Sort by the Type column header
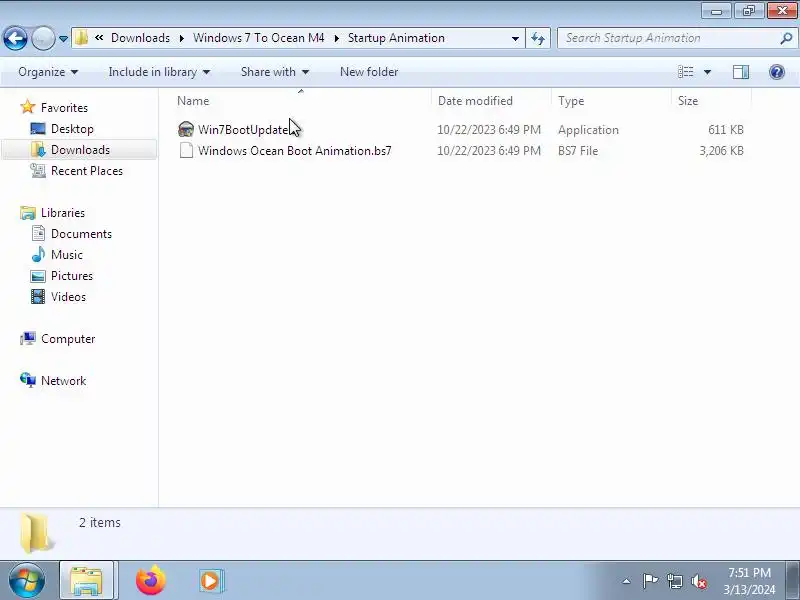 click(x=571, y=101)
